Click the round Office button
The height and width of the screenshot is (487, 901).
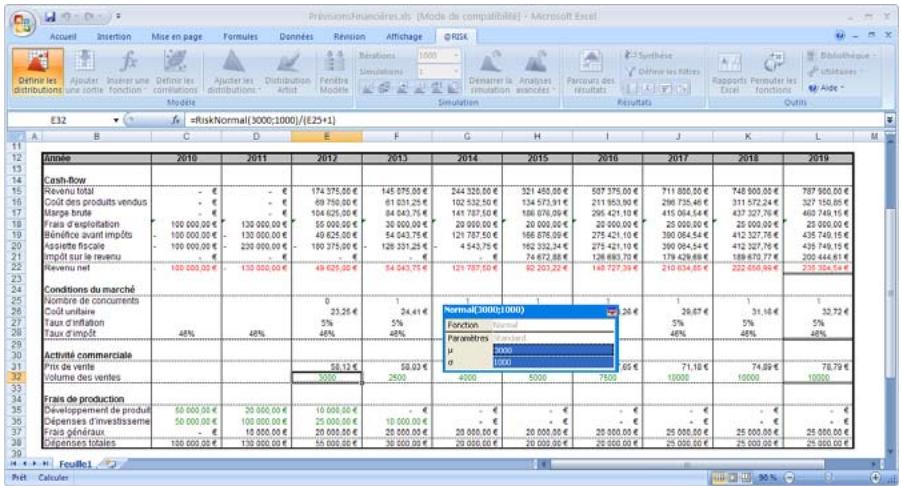[x=19, y=23]
